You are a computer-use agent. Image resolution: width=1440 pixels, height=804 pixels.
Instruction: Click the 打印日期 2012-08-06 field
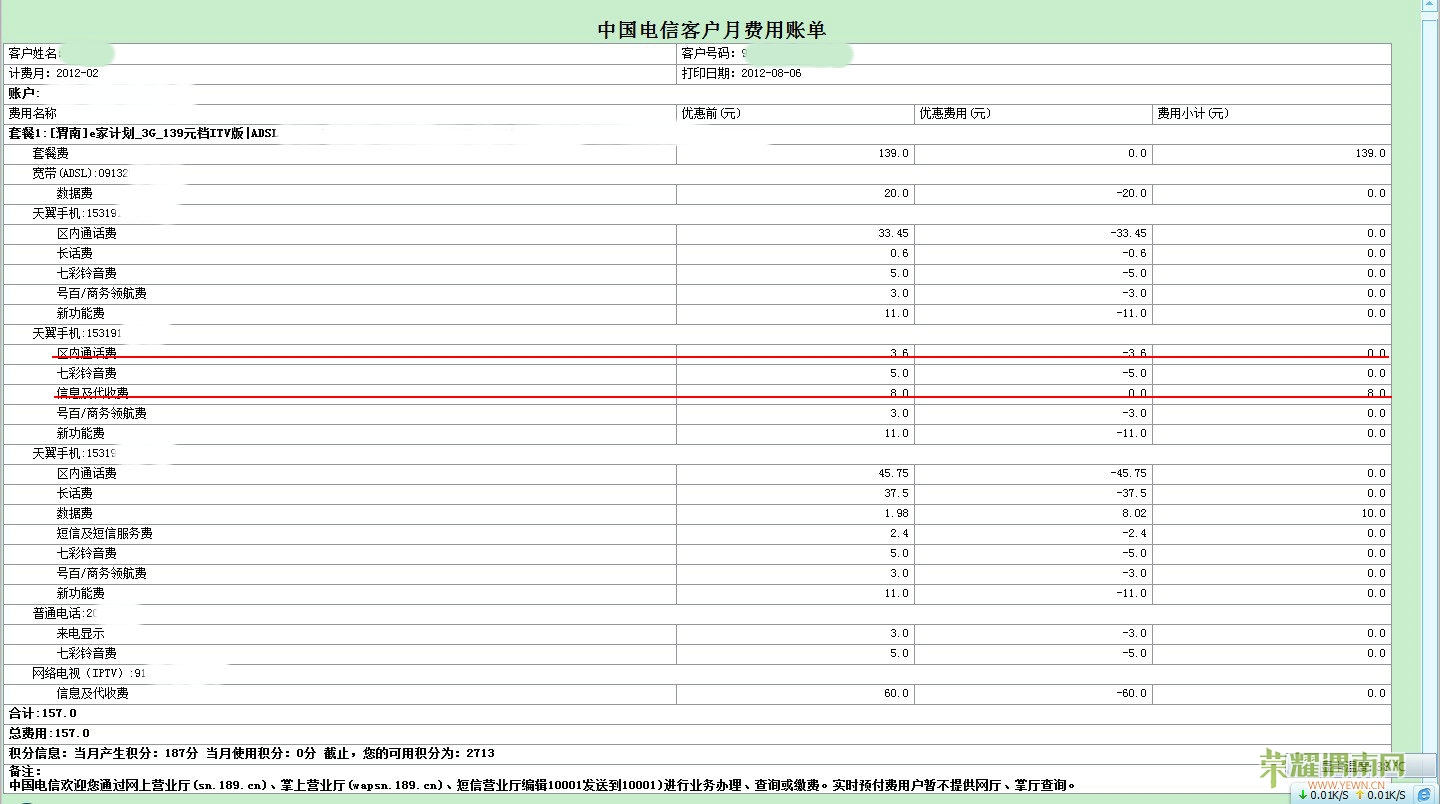pyautogui.click(x=741, y=74)
